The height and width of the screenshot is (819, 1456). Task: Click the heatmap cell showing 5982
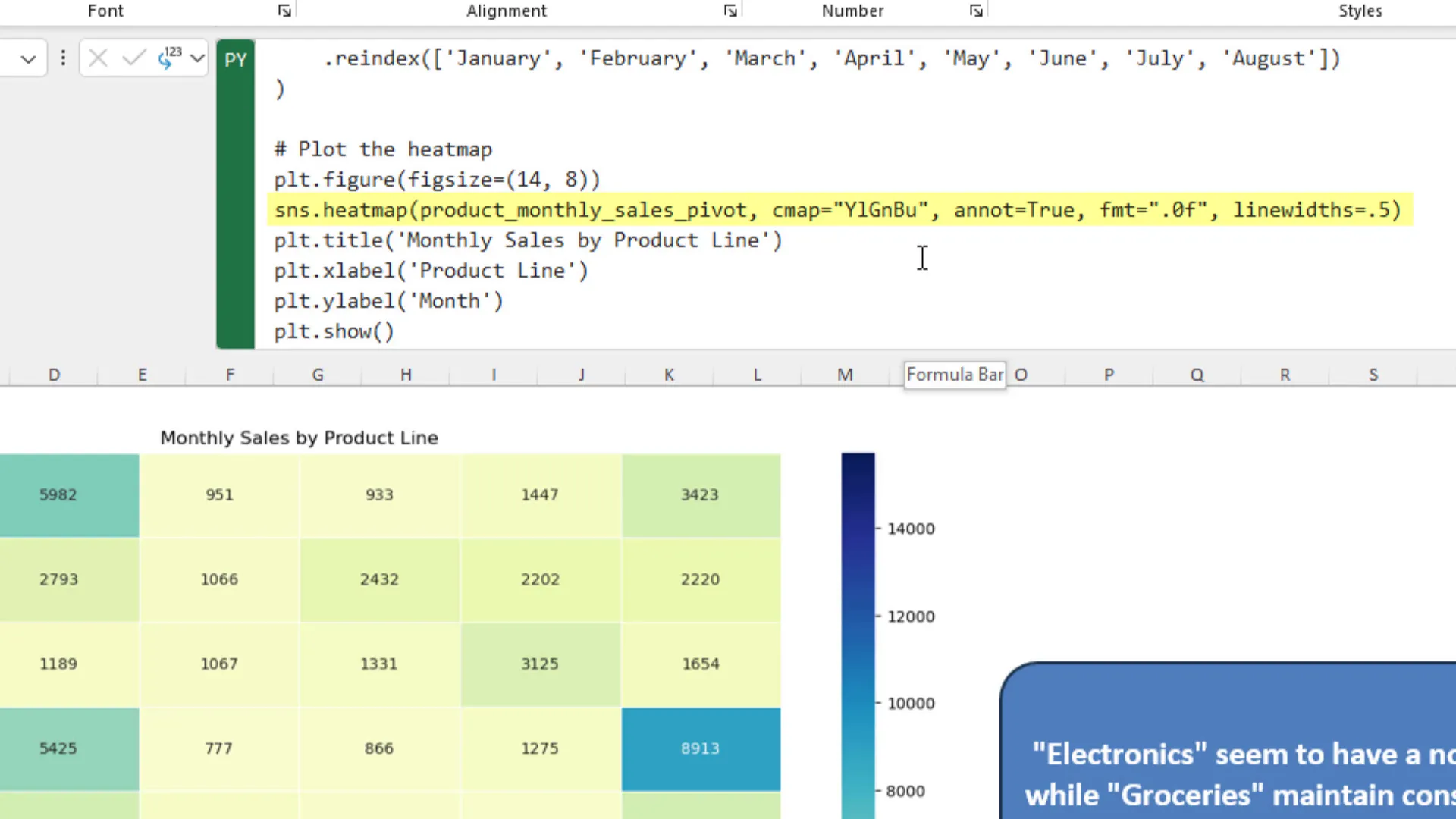pyautogui.click(x=58, y=494)
